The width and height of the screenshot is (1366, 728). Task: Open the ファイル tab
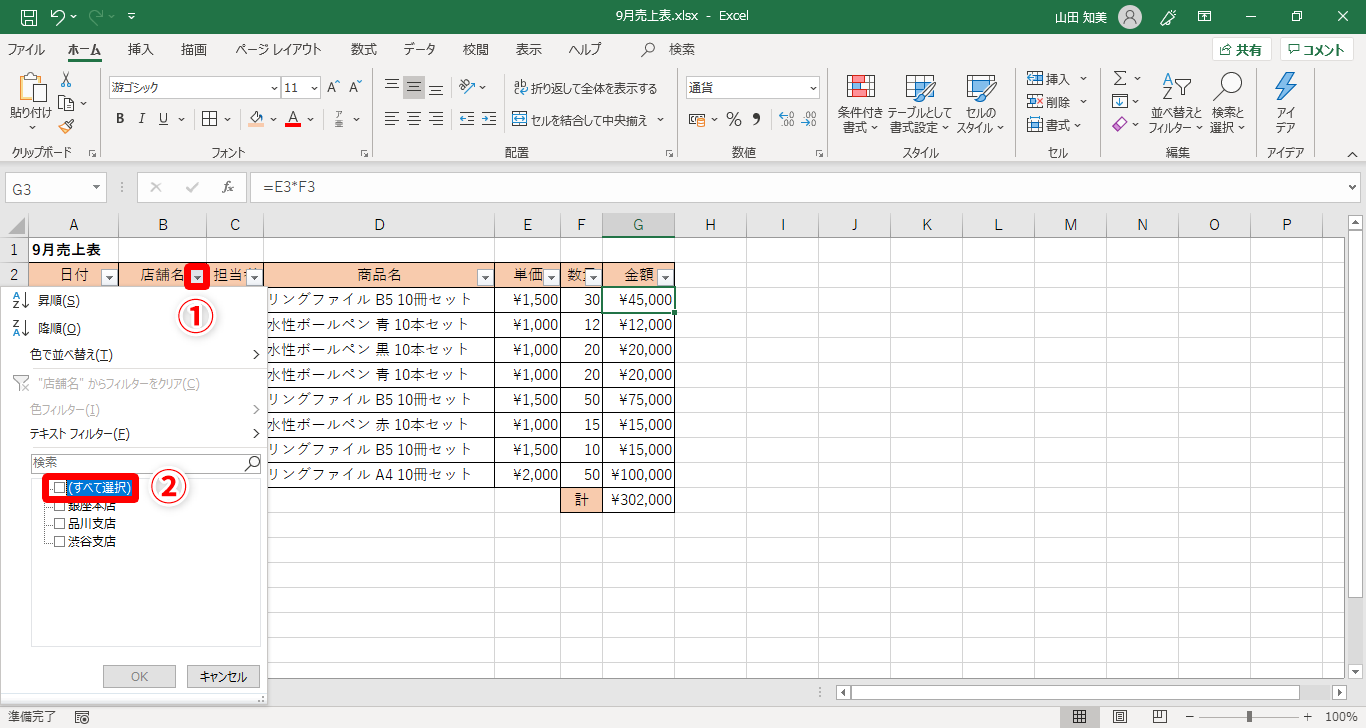(x=26, y=49)
